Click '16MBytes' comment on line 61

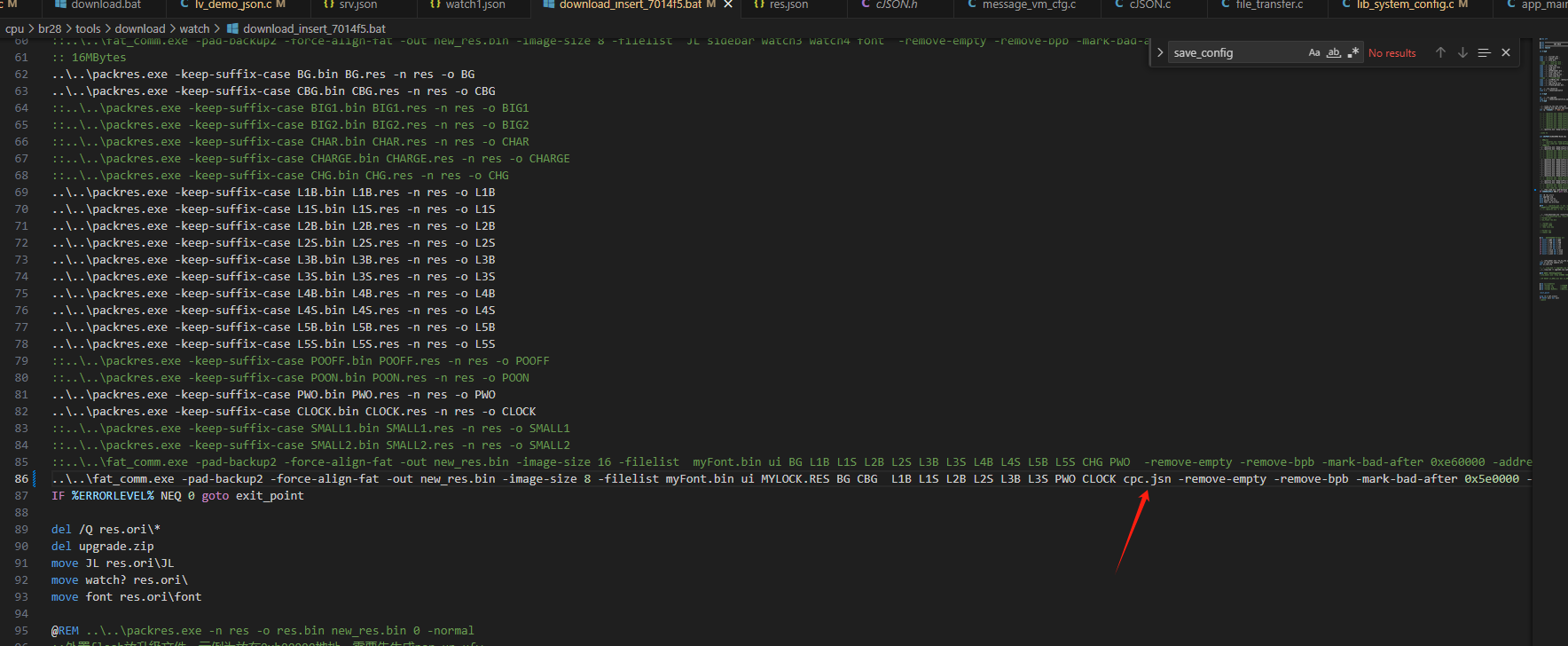tap(98, 57)
